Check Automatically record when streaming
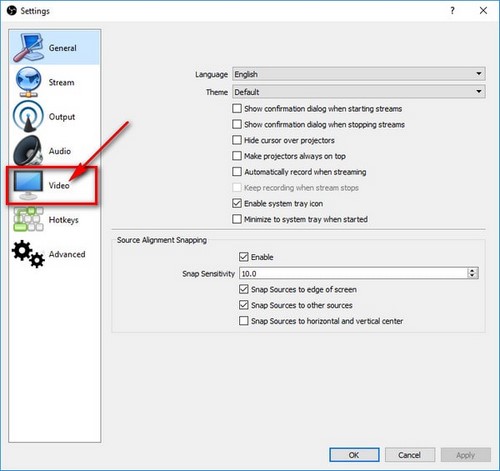Image resolution: width=500 pixels, height=471 pixels. tap(237, 172)
